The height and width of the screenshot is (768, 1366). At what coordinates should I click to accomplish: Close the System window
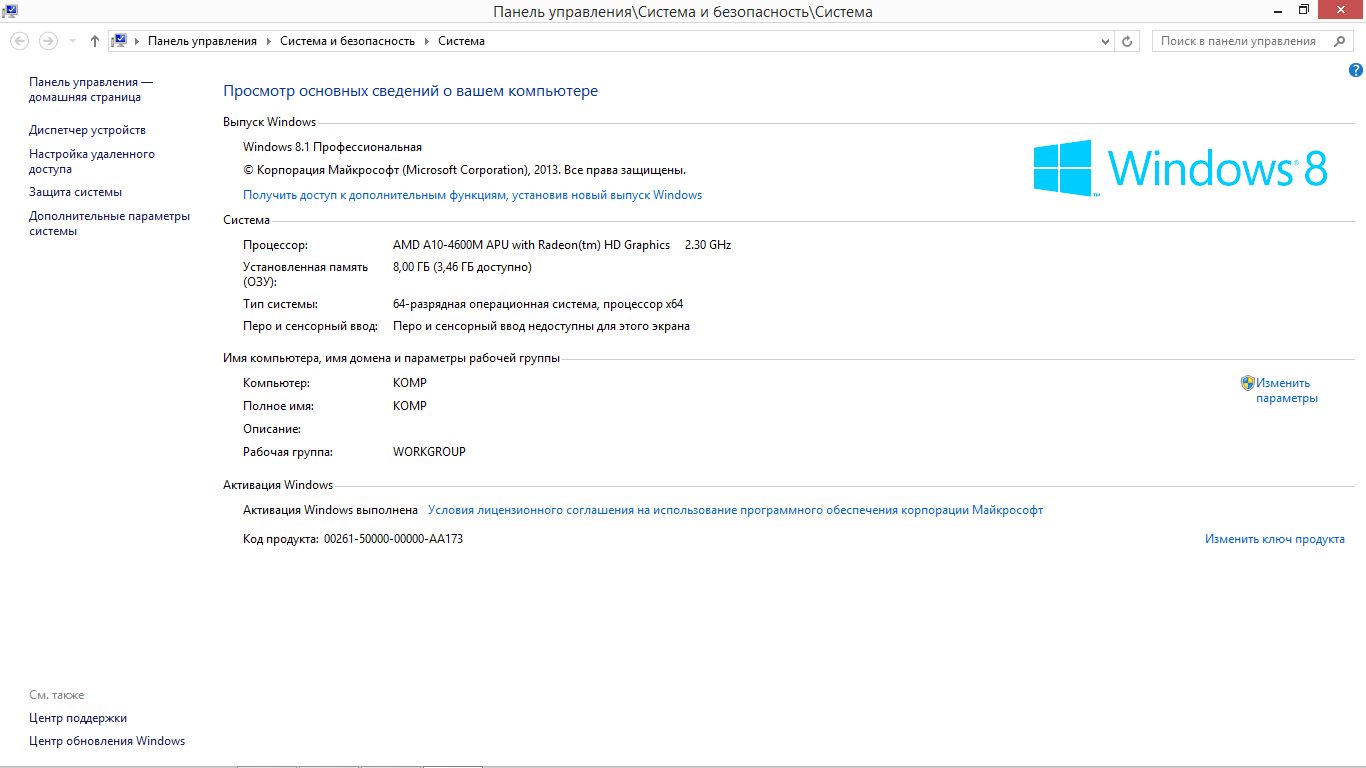[x=1341, y=10]
